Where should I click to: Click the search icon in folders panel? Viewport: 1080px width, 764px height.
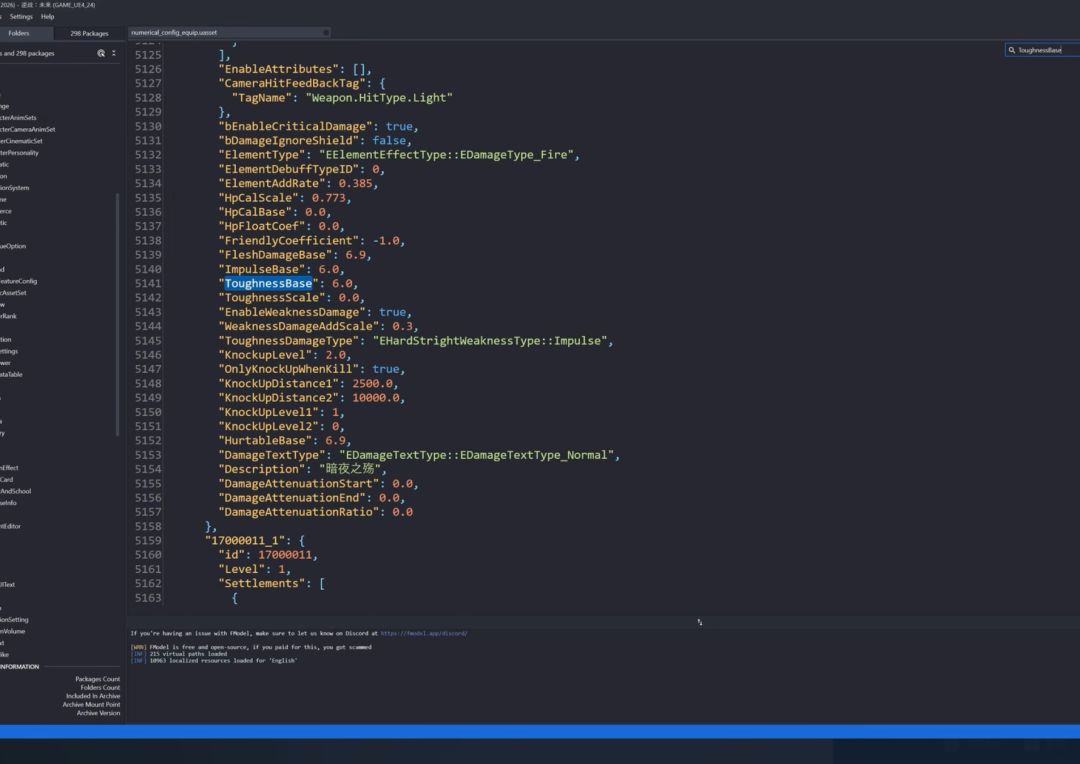[x=101, y=53]
